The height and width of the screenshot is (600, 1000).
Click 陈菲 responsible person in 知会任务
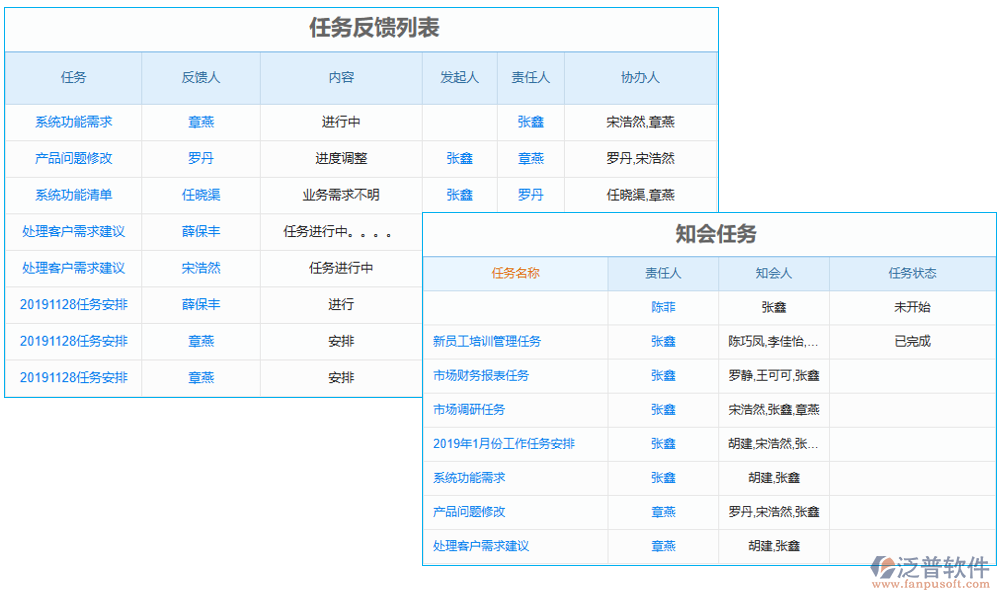663,308
